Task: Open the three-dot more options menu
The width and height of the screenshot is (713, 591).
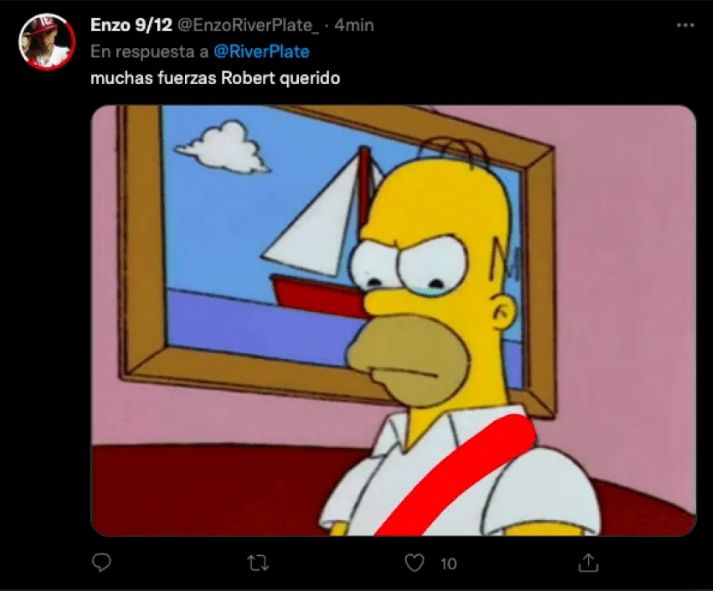Action: point(685,25)
